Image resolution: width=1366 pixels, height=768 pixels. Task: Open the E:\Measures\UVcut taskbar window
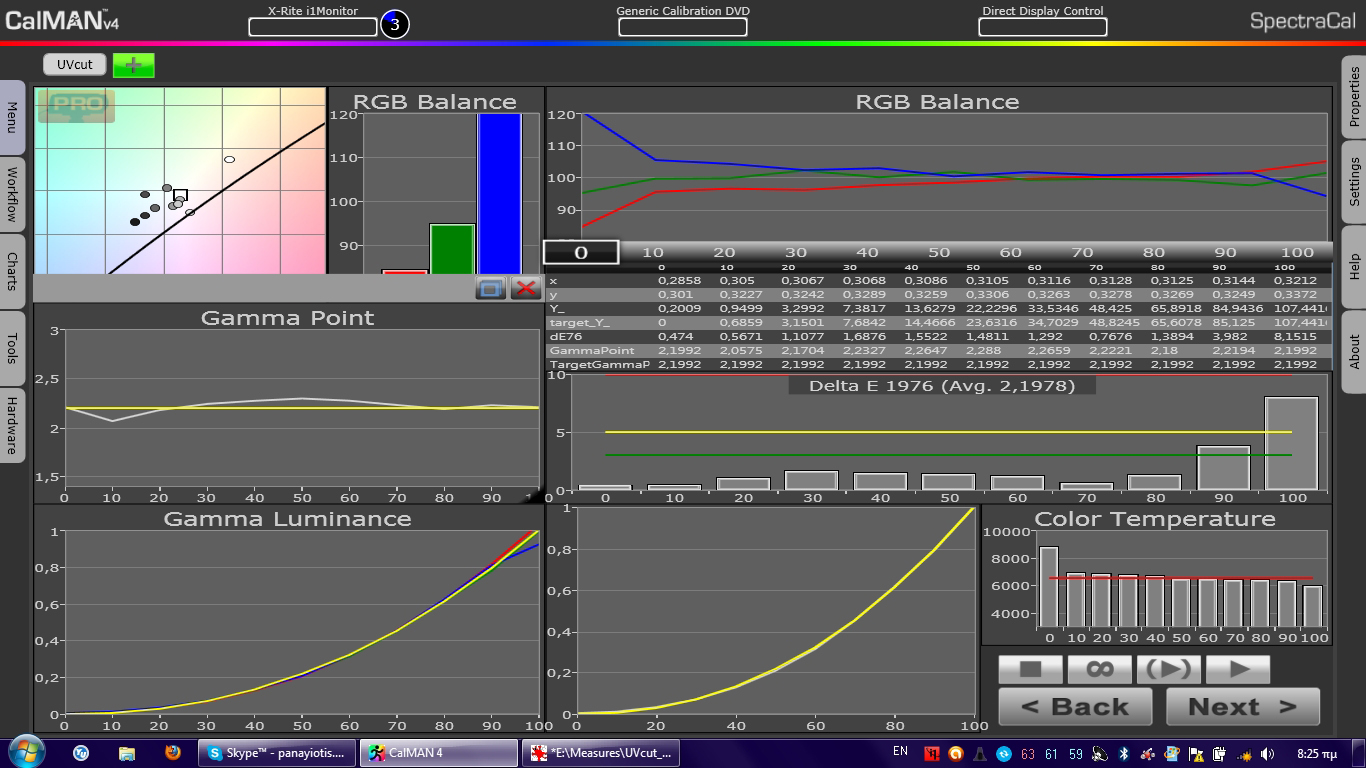click(x=600, y=753)
